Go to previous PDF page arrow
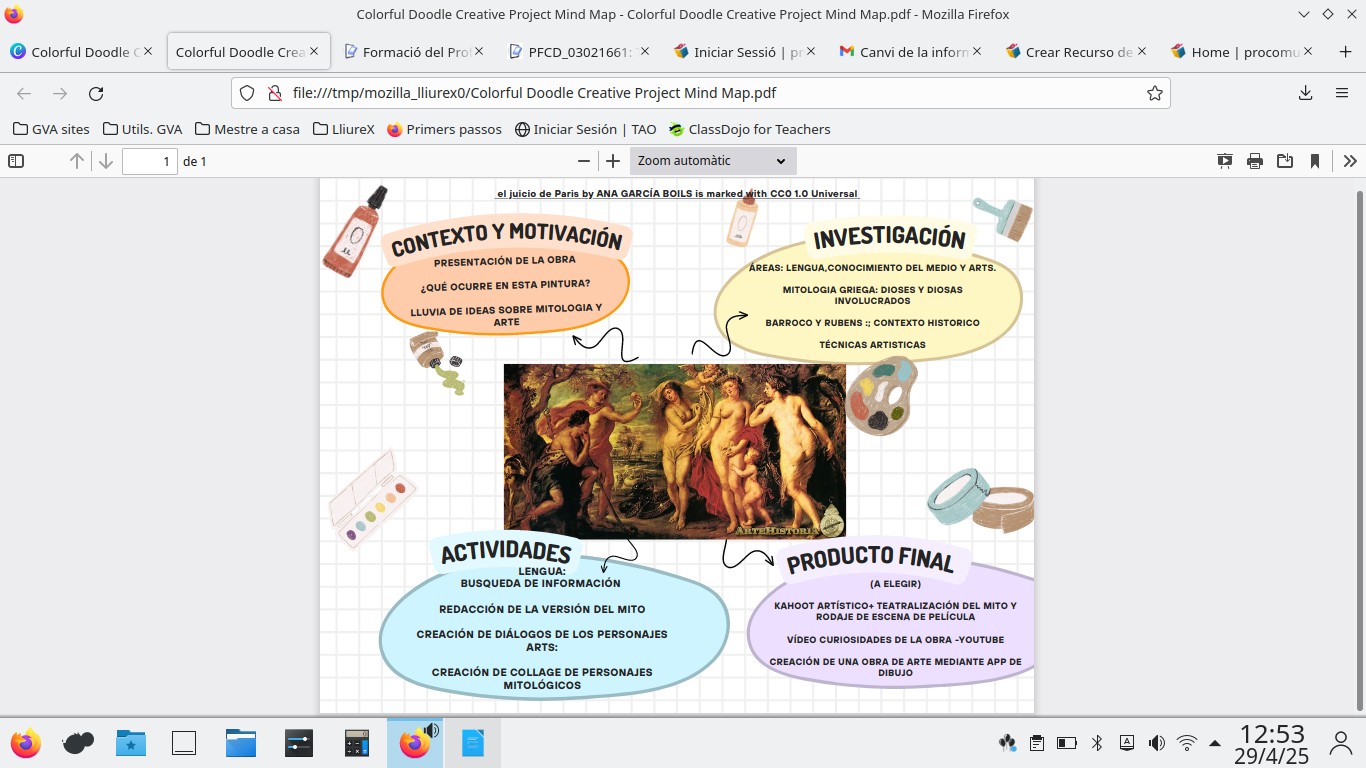Screen dimensions: 1366x768 pos(77,161)
